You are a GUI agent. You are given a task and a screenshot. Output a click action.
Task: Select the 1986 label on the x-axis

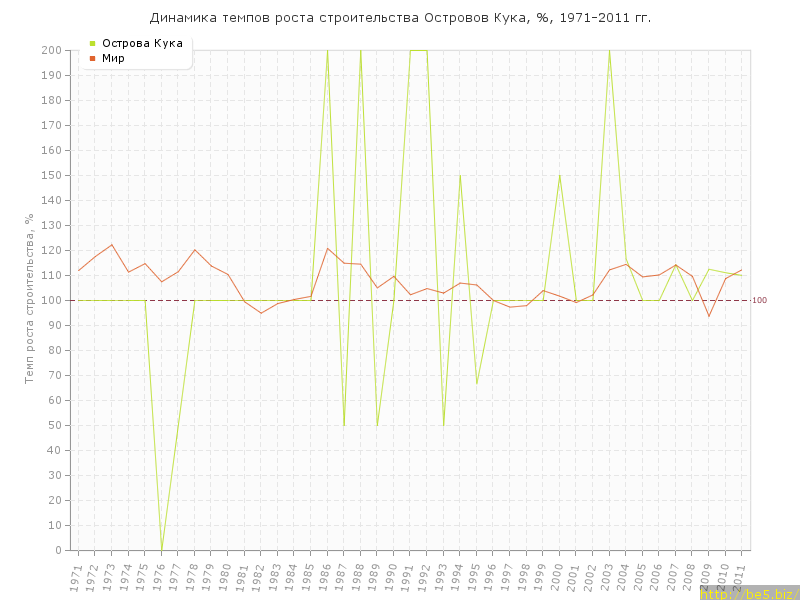[x=325, y=576]
